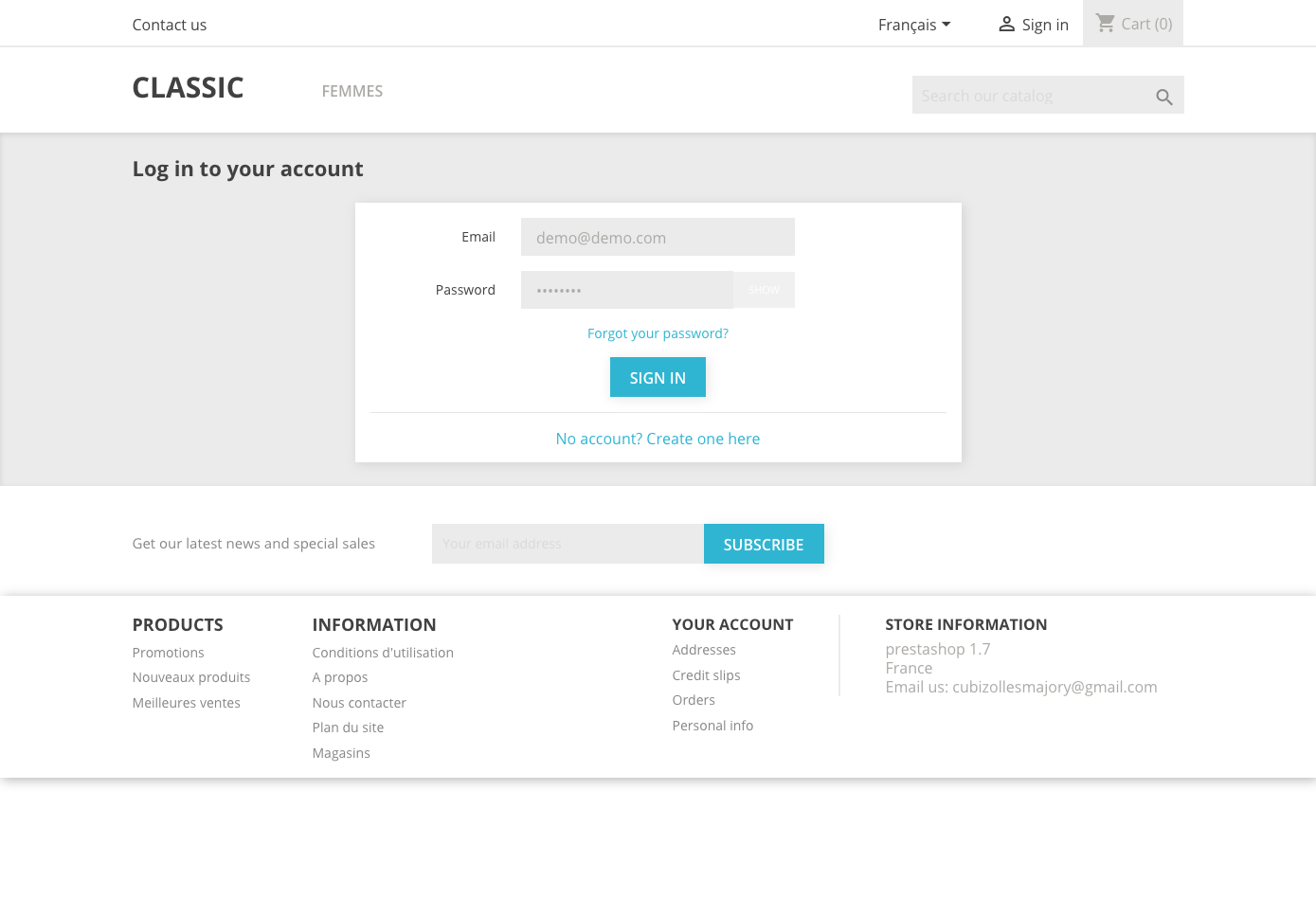
Task: Open the Français language dropdown
Action: [x=913, y=25]
